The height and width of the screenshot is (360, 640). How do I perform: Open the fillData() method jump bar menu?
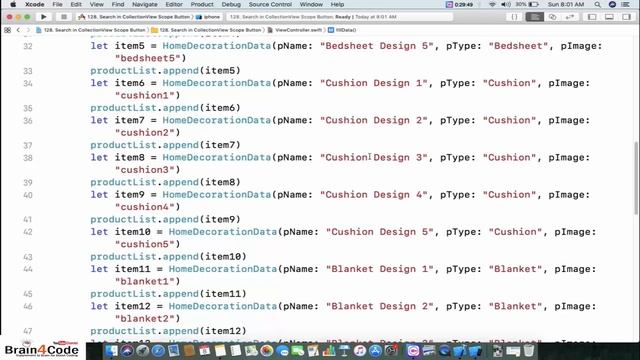342,30
